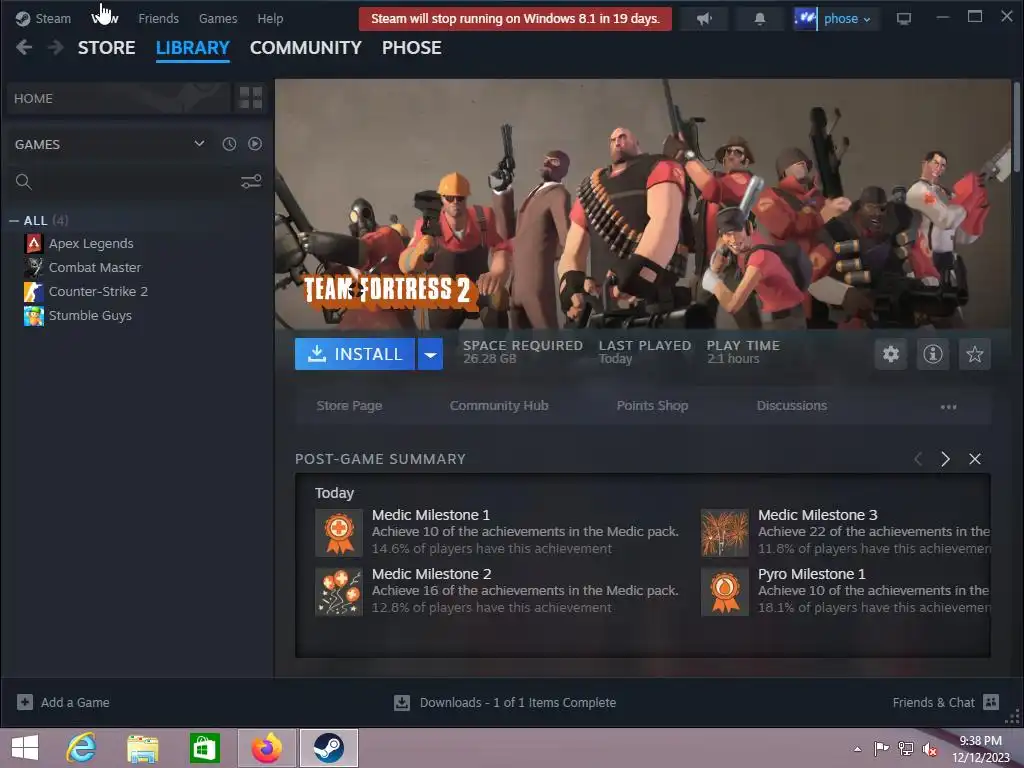Open the Discussions link
1024x768 pixels.
tap(792, 406)
